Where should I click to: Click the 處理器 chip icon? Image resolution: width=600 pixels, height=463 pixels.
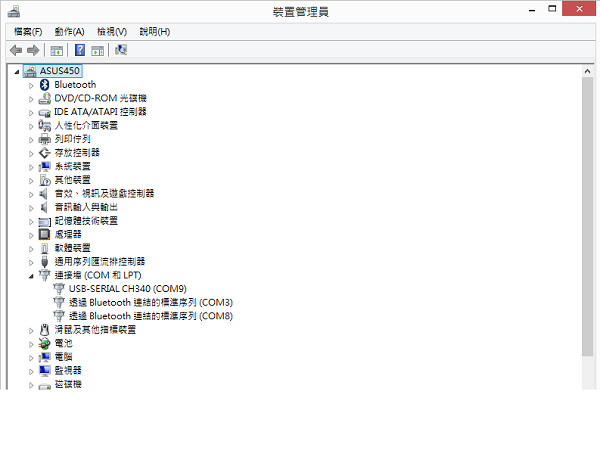click(44, 235)
